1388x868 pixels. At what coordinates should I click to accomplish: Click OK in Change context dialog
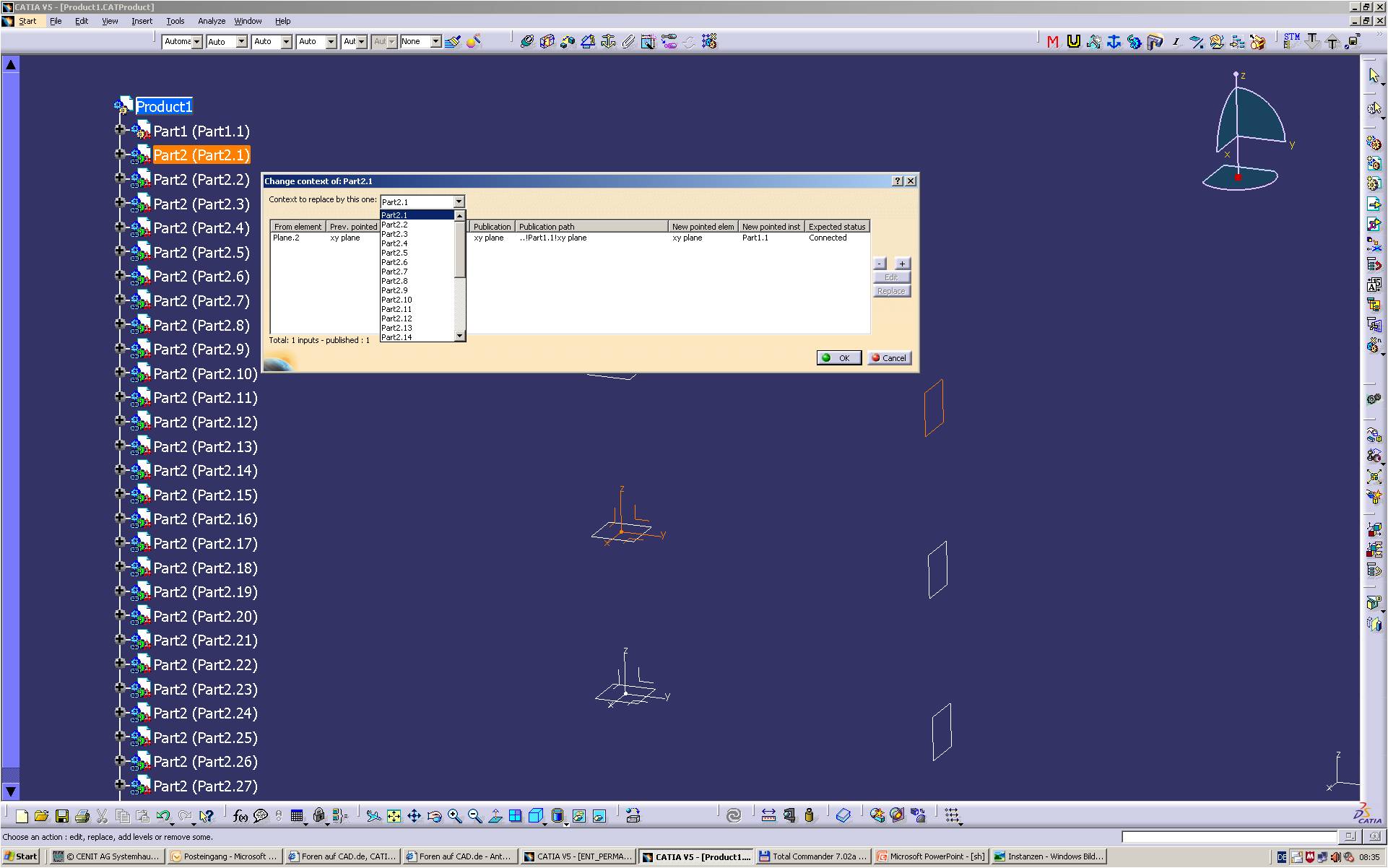point(838,358)
